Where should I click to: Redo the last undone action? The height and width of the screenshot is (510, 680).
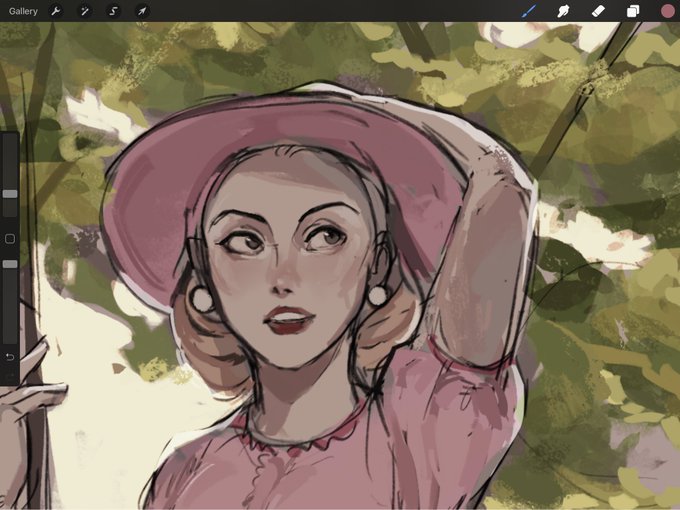[10, 376]
